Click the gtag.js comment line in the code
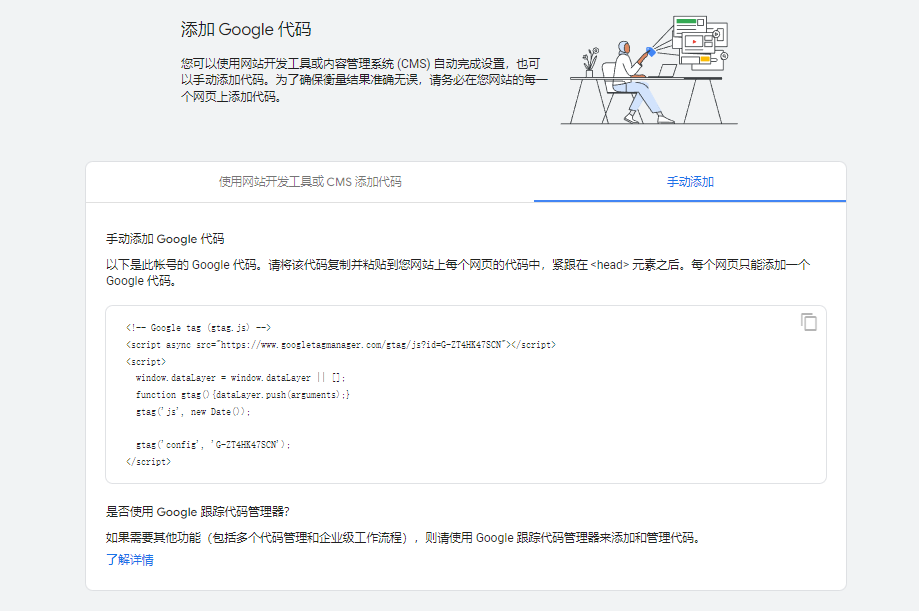919x611 pixels. [196, 327]
